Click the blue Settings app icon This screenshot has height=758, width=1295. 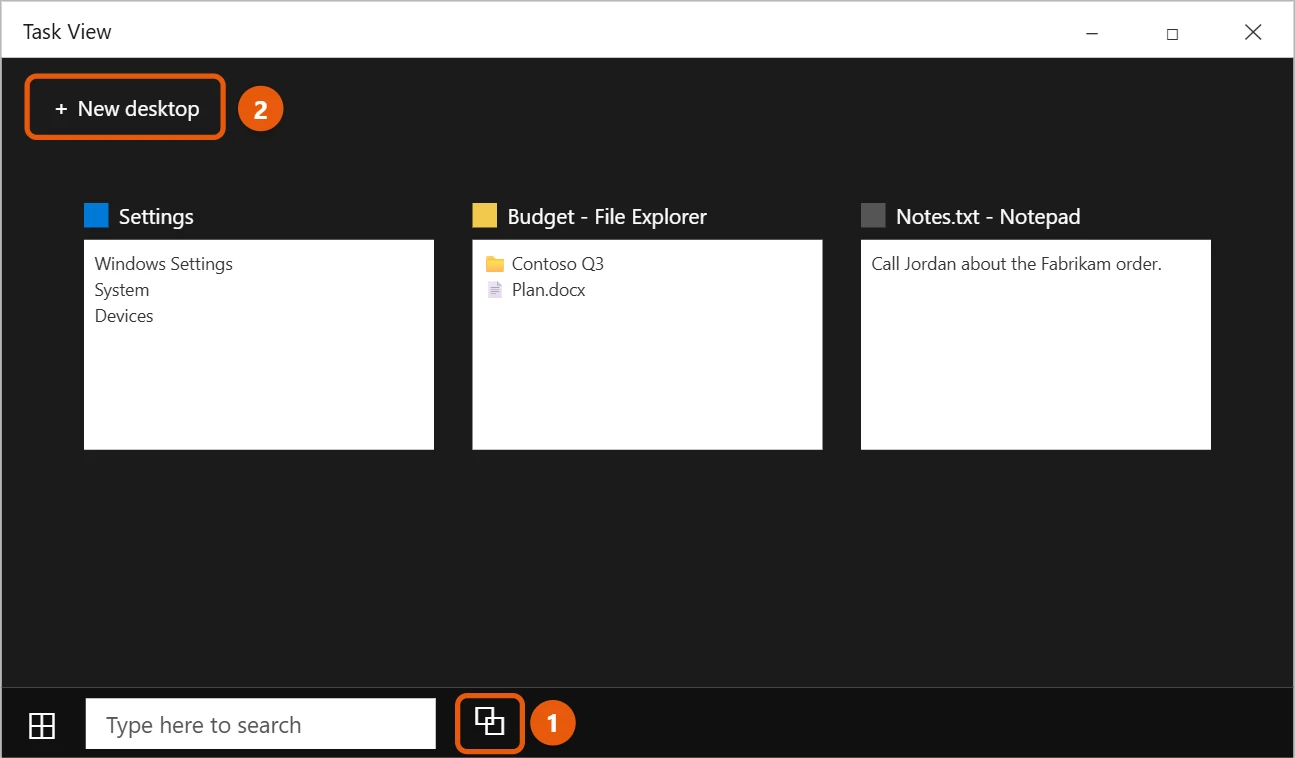[x=96, y=216]
